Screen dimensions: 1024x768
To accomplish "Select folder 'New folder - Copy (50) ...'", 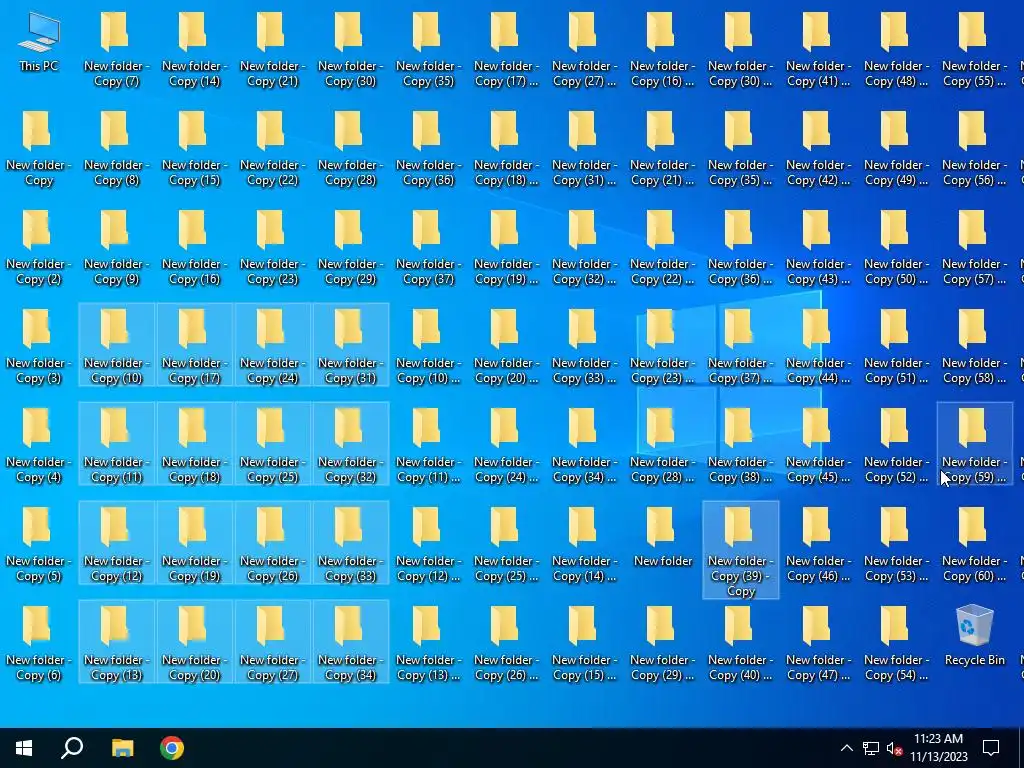I will tap(896, 248).
